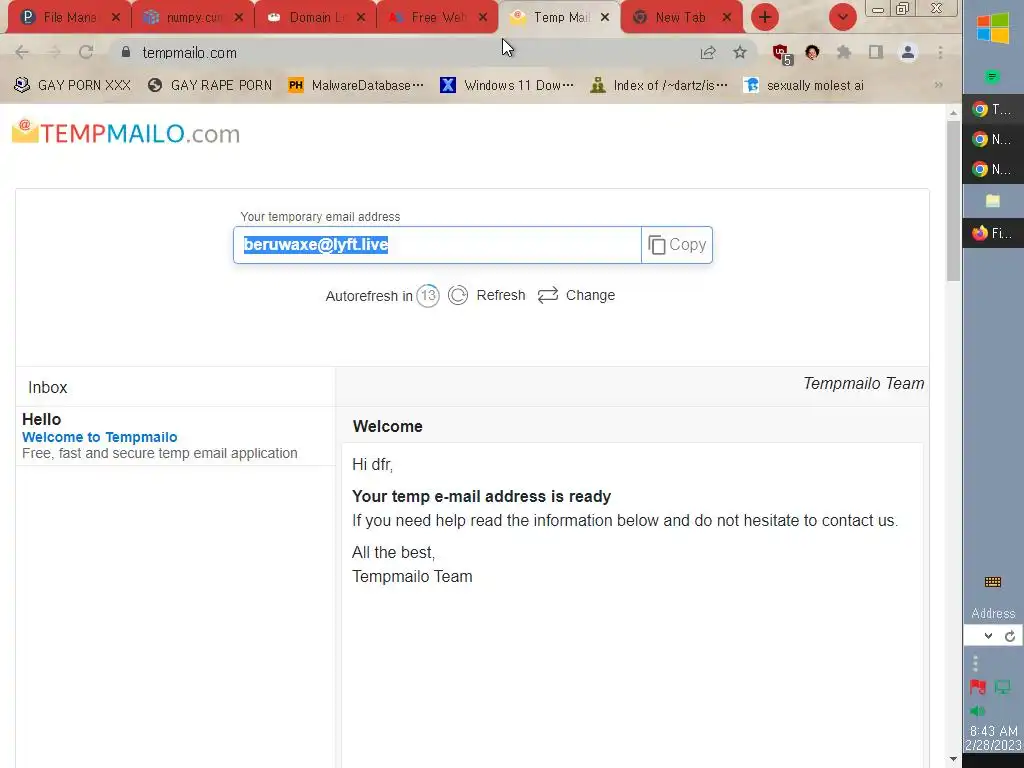Click the circular refresh icon beside Refresh
Viewport: 1024px width, 768px height.
(x=458, y=295)
